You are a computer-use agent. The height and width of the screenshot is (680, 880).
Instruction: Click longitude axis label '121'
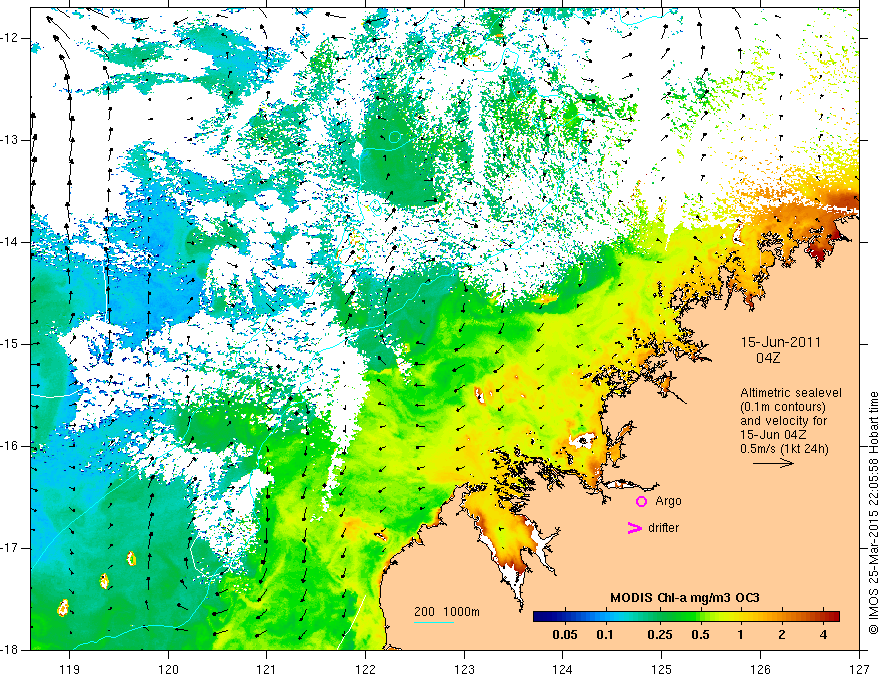click(267, 669)
